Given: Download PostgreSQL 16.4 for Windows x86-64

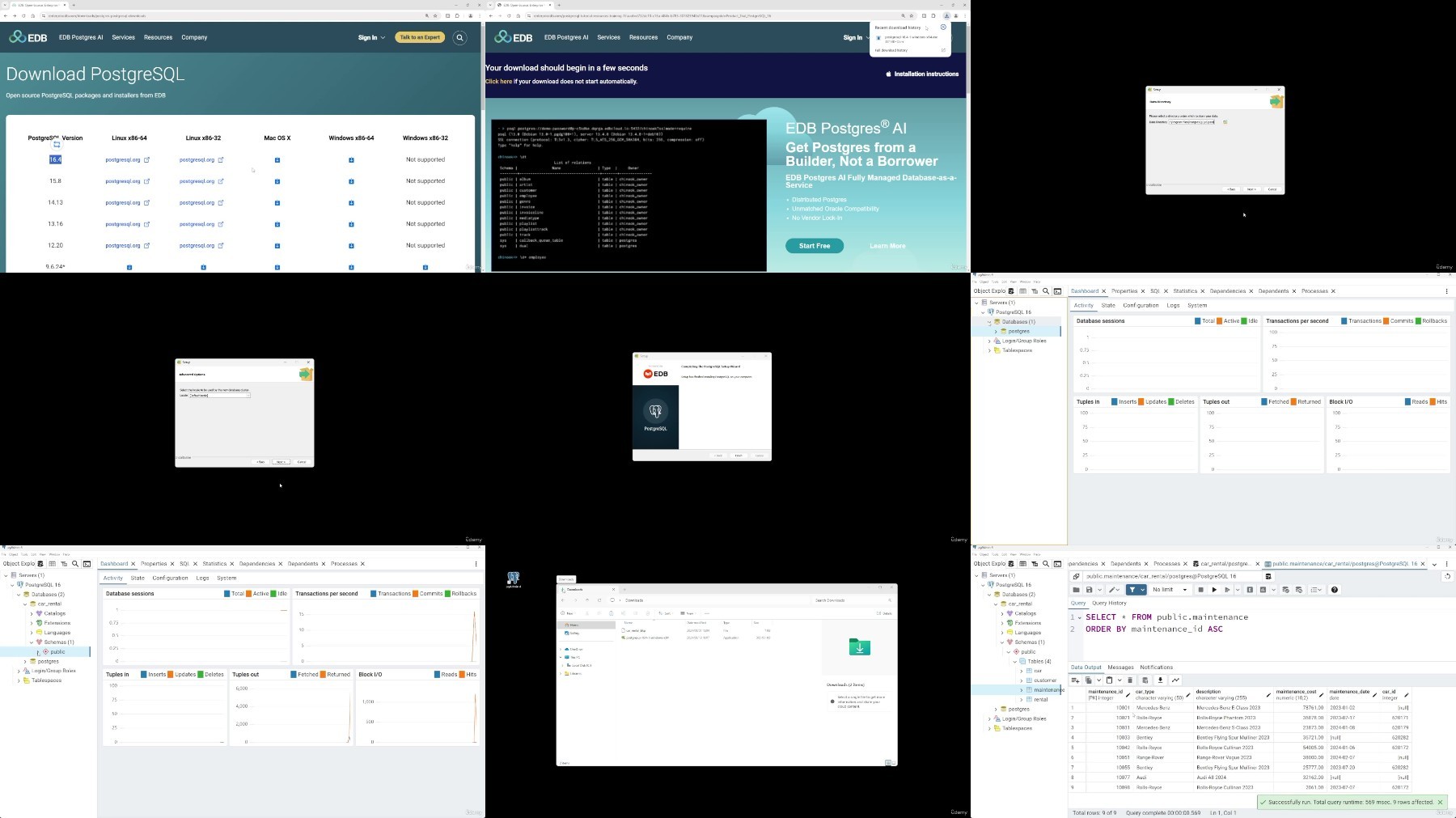Looking at the screenshot, I should [x=351, y=160].
